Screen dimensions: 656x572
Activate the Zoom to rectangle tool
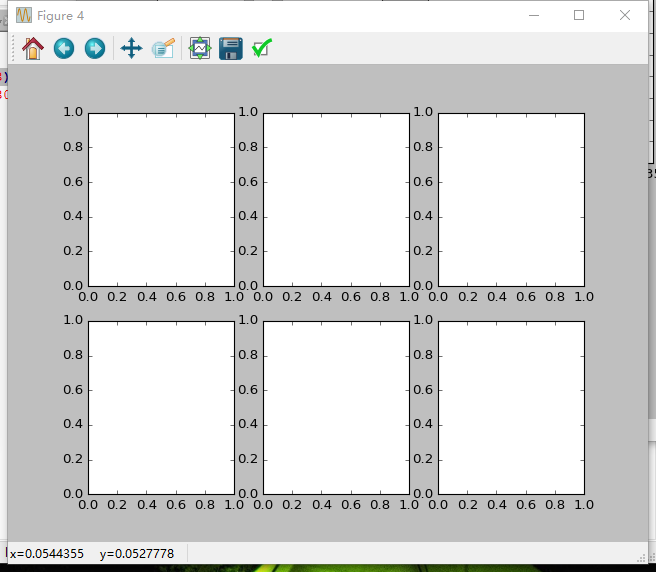pyautogui.click(x=163, y=49)
